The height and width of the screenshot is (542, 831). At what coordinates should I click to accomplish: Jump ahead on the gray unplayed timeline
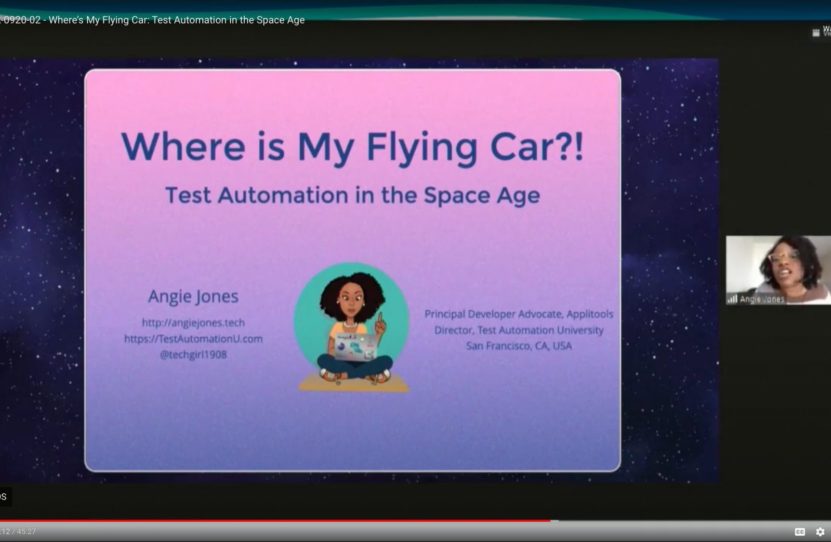690,521
